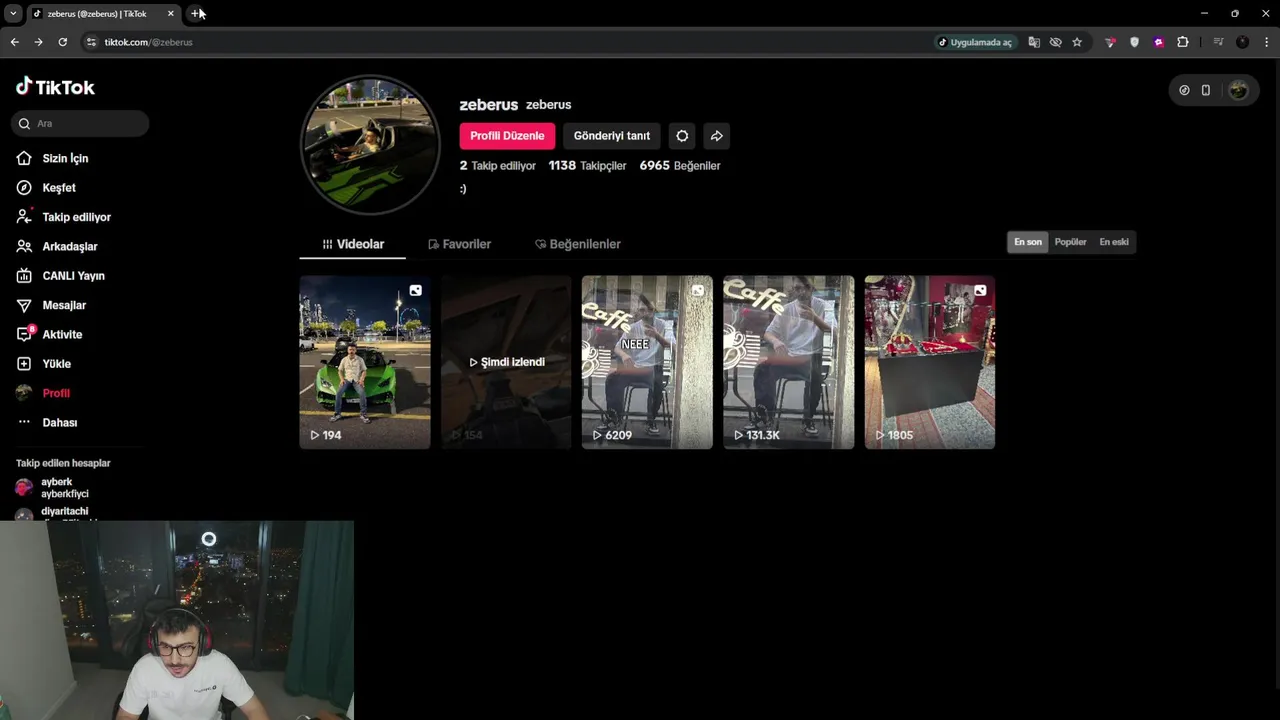Reload the page with the refresh icon
Screen dimensions: 1280x720
[x=62, y=42]
